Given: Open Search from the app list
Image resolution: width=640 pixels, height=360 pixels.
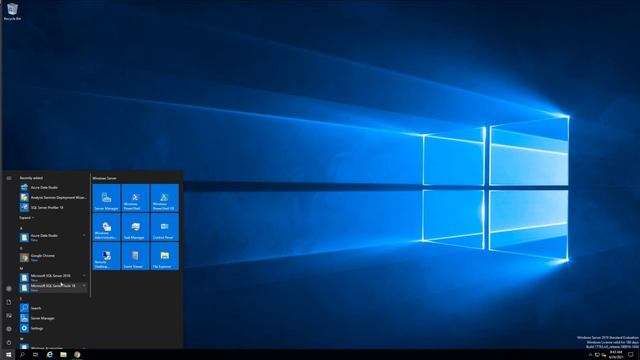Looking at the screenshot, I should (53, 308).
